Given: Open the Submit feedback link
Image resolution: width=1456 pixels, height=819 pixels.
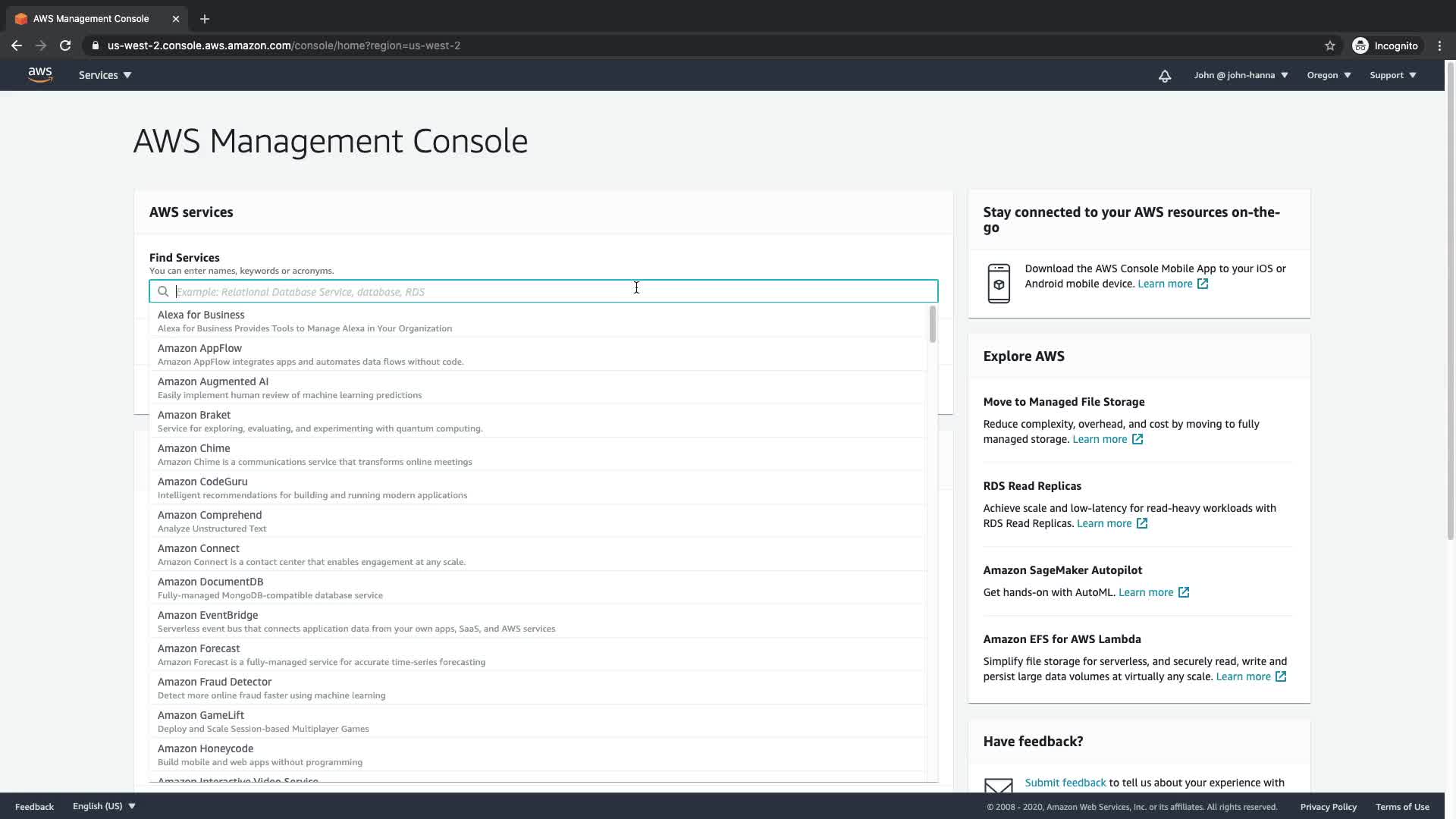Looking at the screenshot, I should [x=1065, y=783].
